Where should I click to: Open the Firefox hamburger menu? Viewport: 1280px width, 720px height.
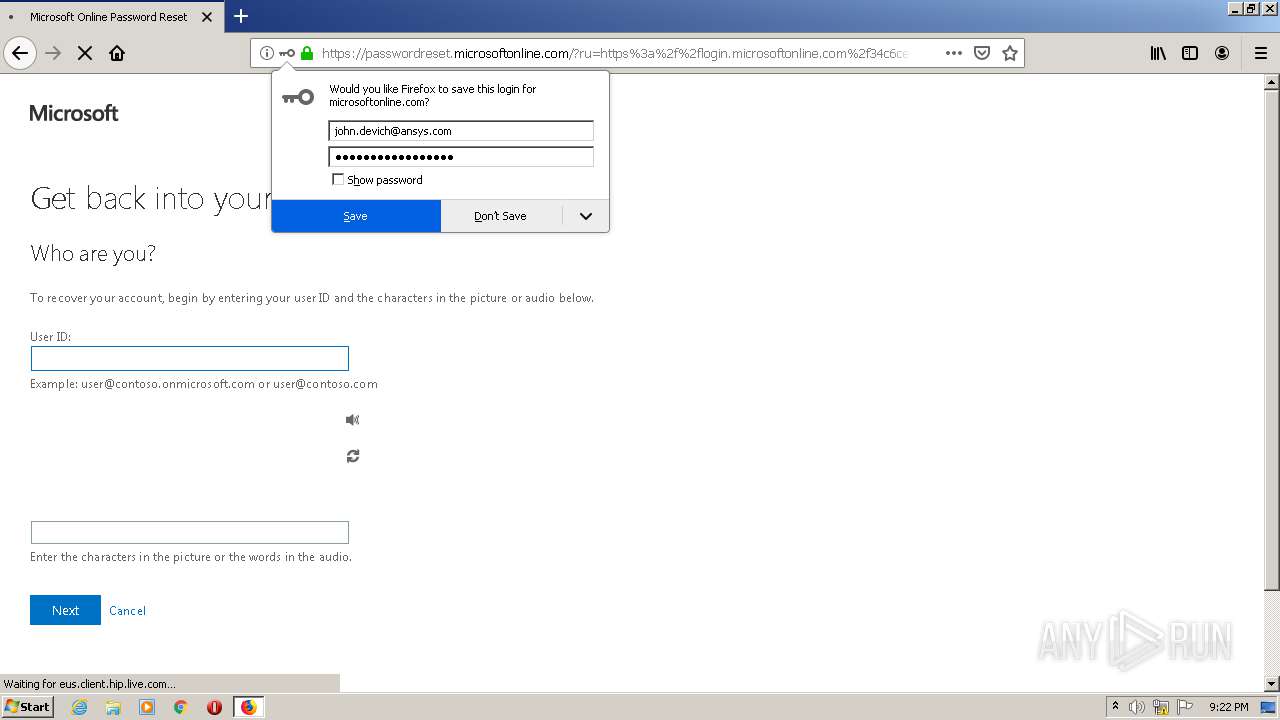click(1261, 53)
